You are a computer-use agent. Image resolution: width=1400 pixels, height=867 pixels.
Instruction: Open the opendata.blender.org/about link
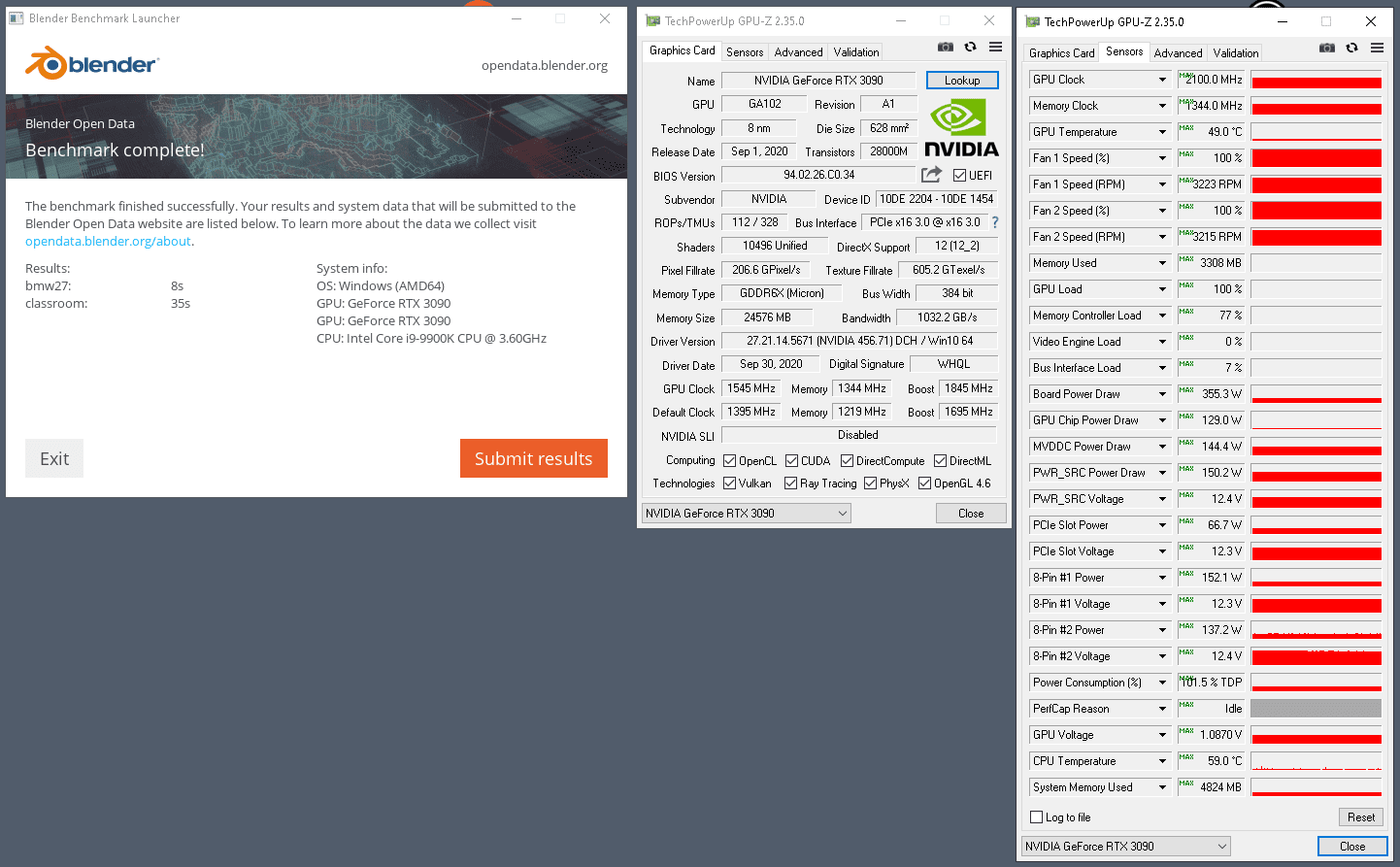[108, 241]
